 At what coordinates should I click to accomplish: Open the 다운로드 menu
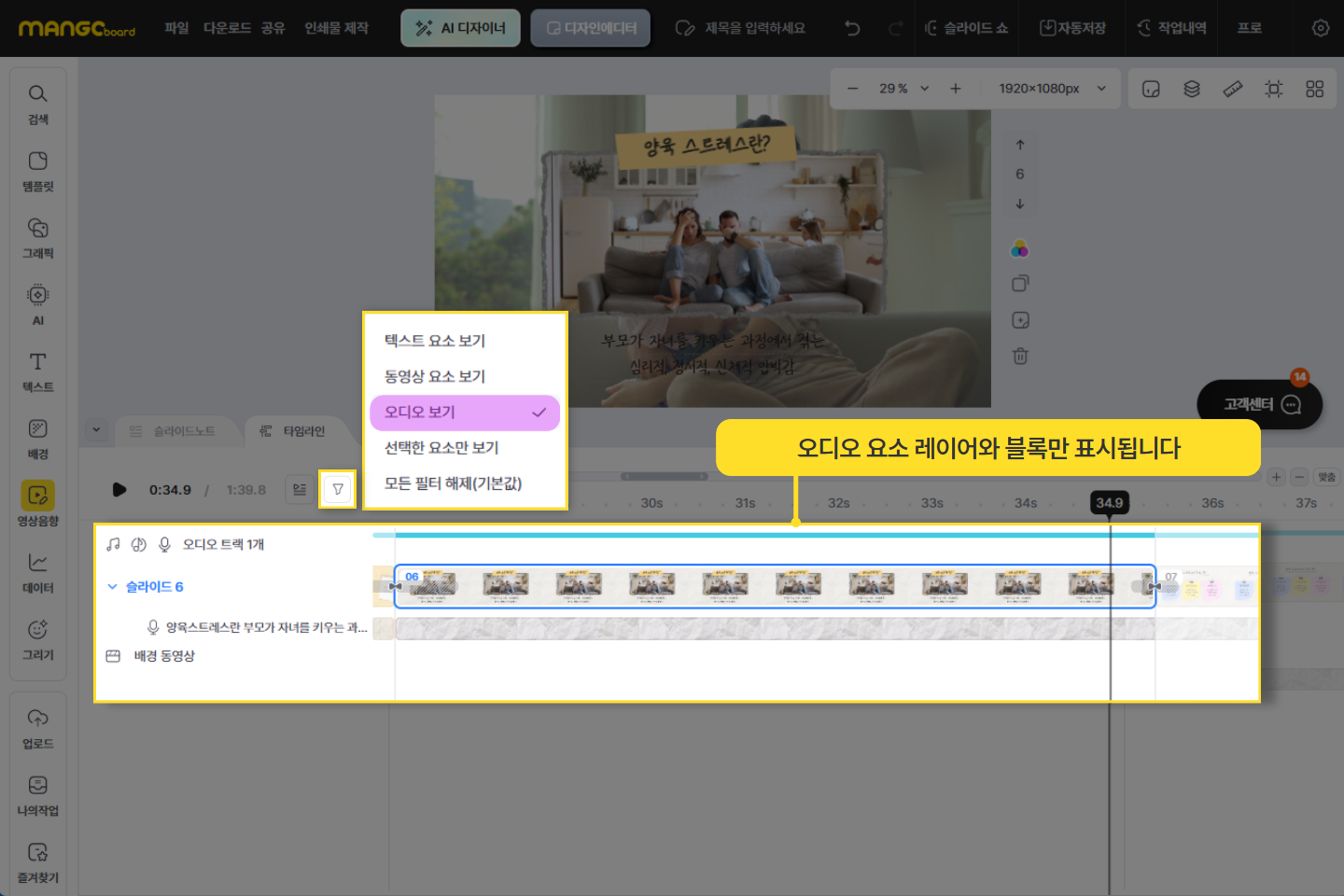click(227, 28)
